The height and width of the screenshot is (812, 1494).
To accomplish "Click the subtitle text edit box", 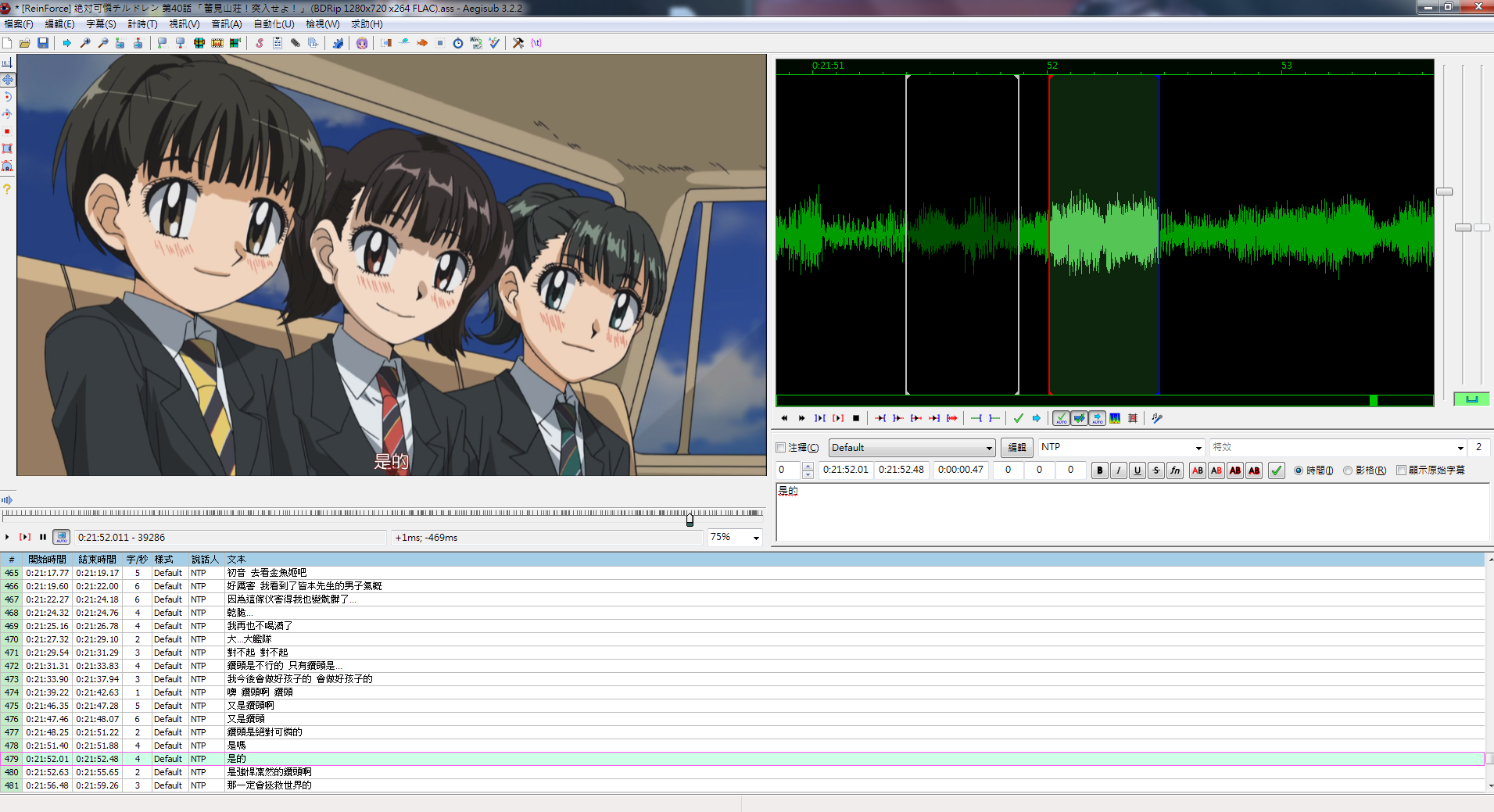I will (x=1132, y=513).
